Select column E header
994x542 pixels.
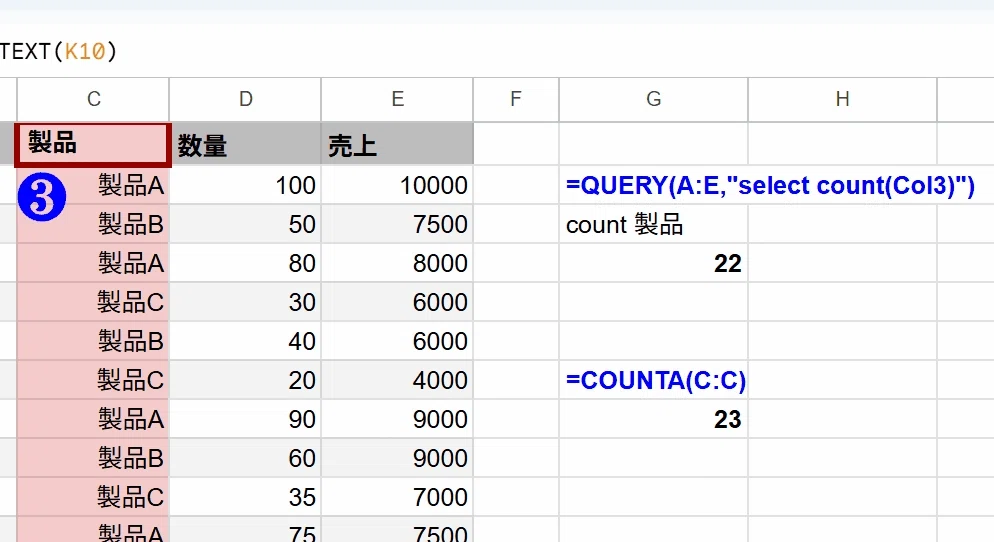(x=397, y=99)
